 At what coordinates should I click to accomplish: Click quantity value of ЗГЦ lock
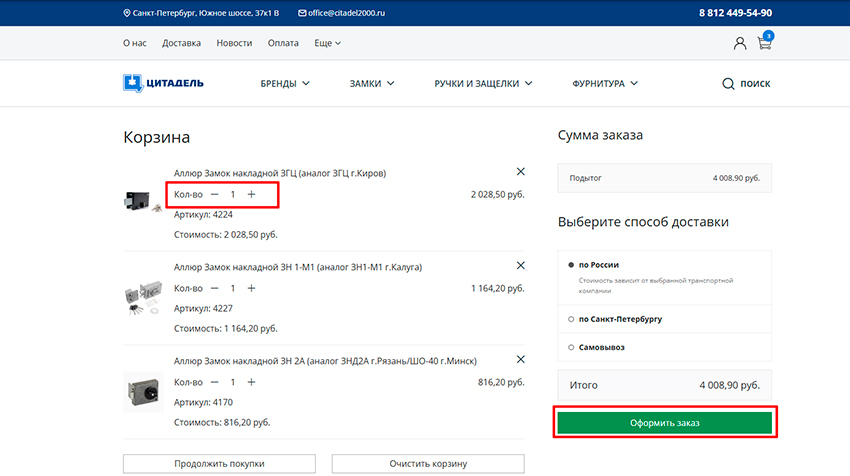233,194
